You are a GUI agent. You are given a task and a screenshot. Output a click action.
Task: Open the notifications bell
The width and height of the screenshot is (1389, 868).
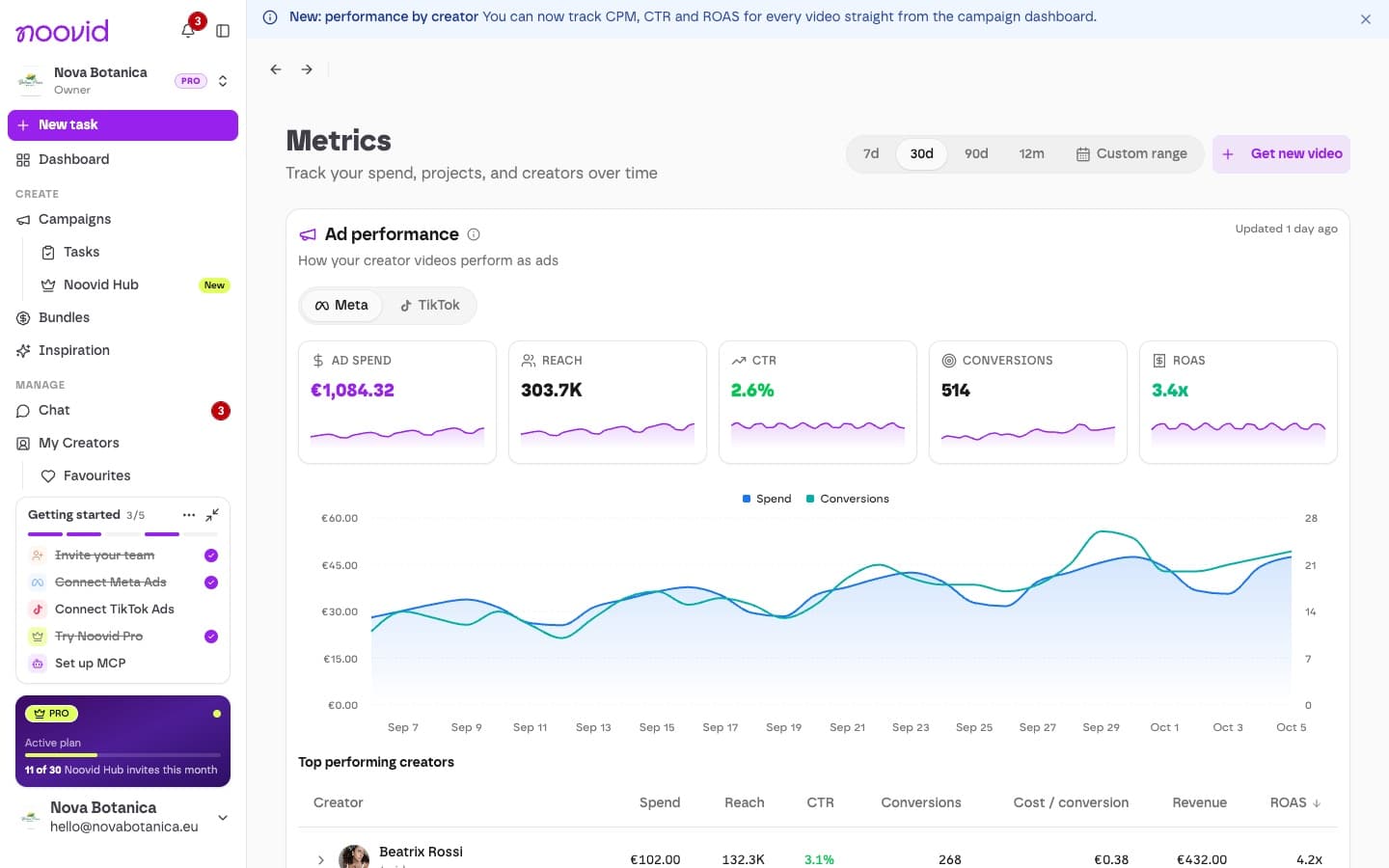tap(188, 31)
